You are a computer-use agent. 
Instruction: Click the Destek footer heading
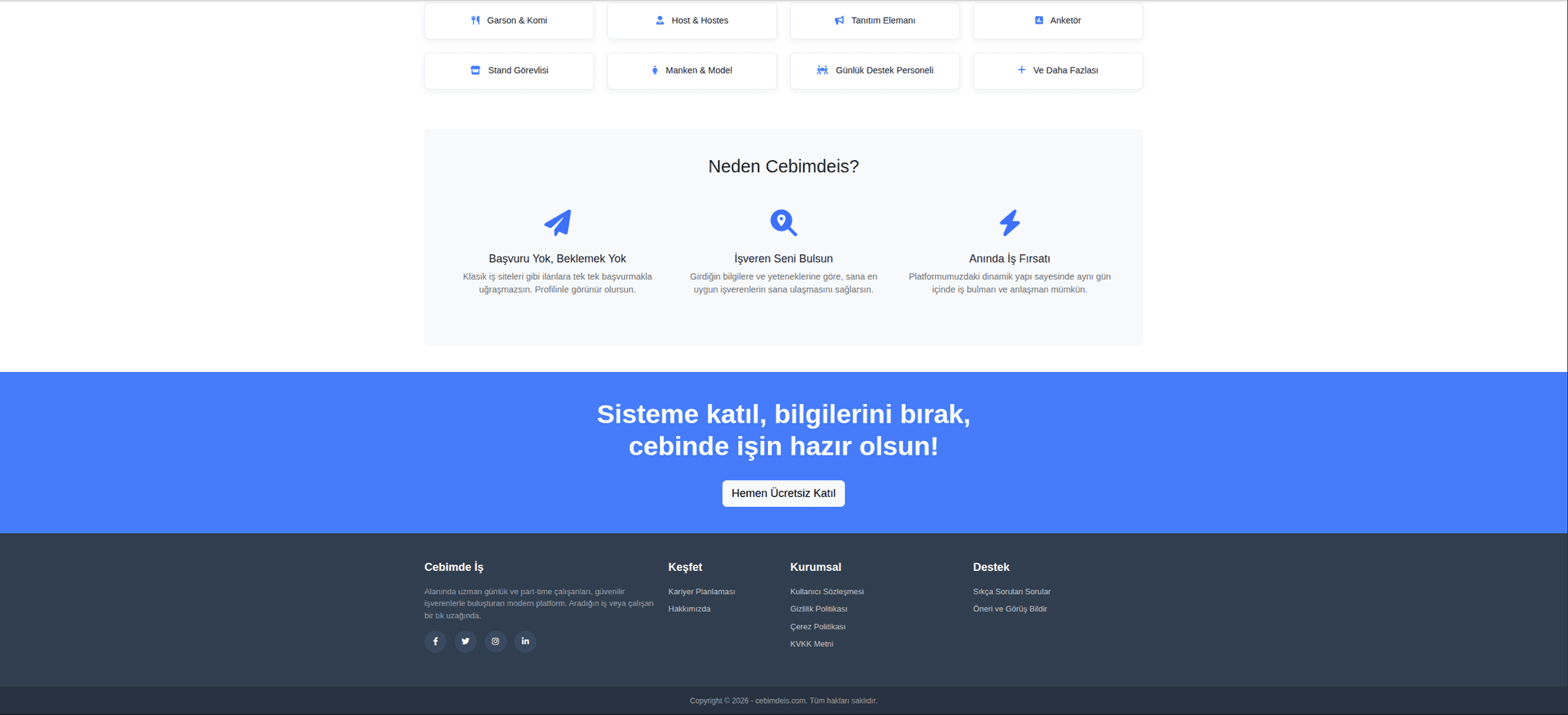[x=991, y=567]
